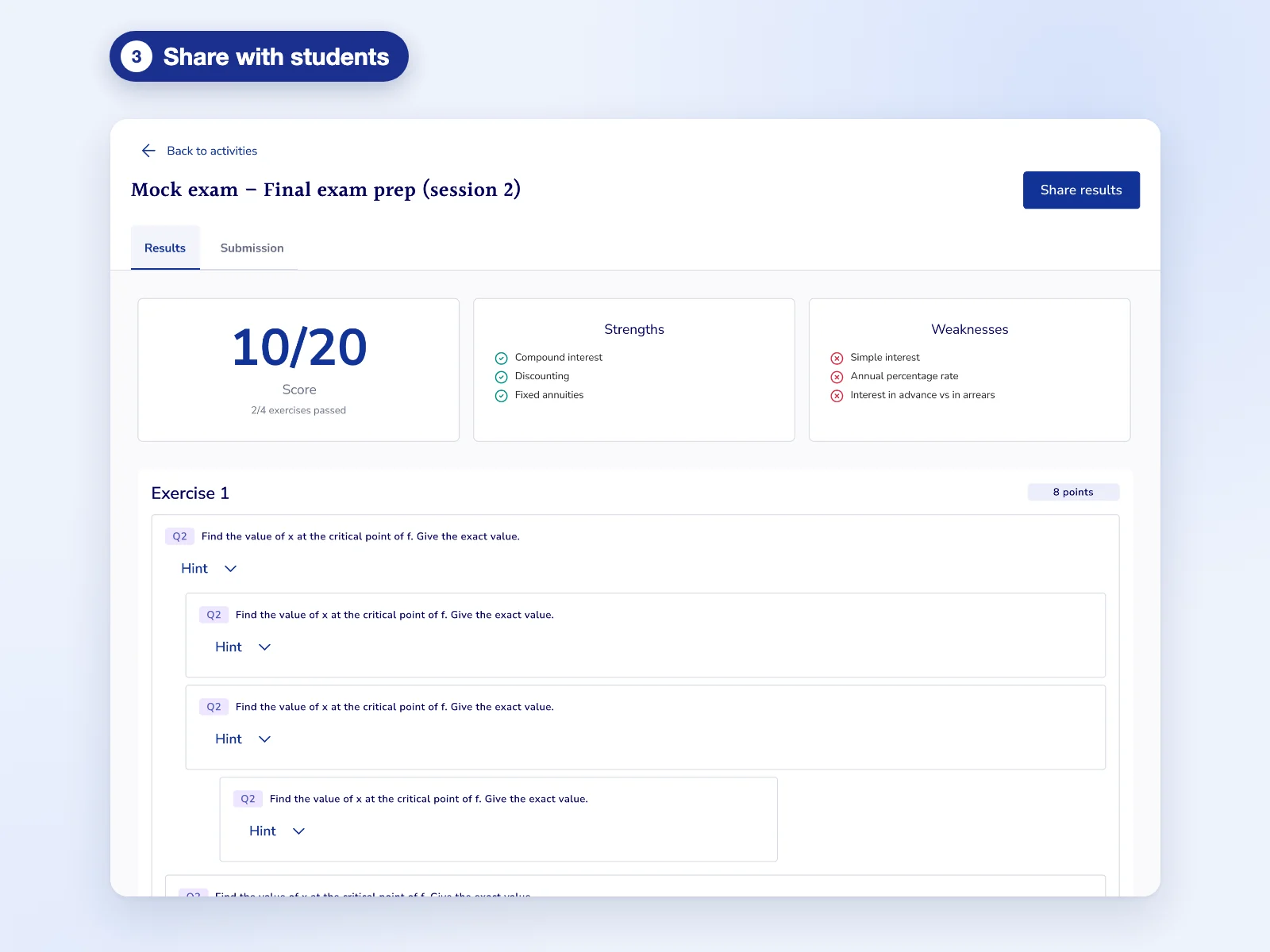1270x952 pixels.
Task: Click the back arrow icon
Action: coord(148,151)
